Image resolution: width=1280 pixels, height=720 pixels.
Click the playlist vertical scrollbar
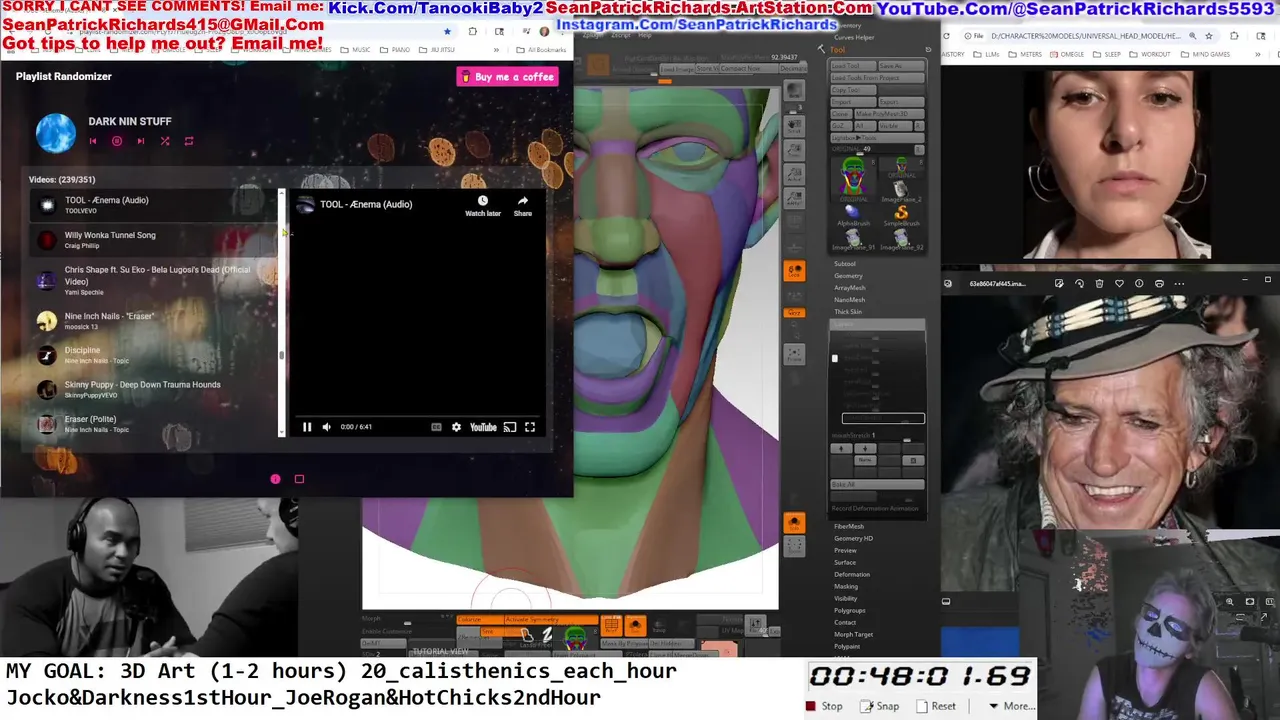pos(281,312)
